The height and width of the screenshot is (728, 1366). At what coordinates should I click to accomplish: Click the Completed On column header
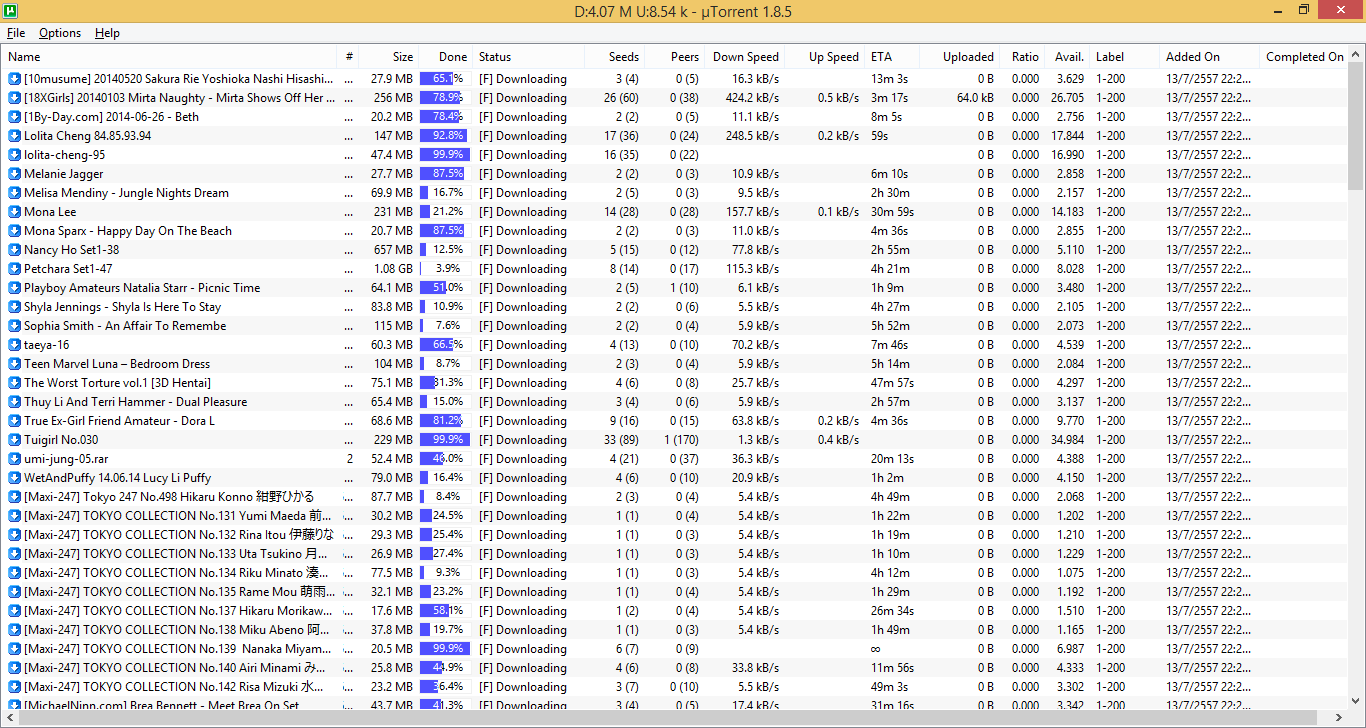1305,57
